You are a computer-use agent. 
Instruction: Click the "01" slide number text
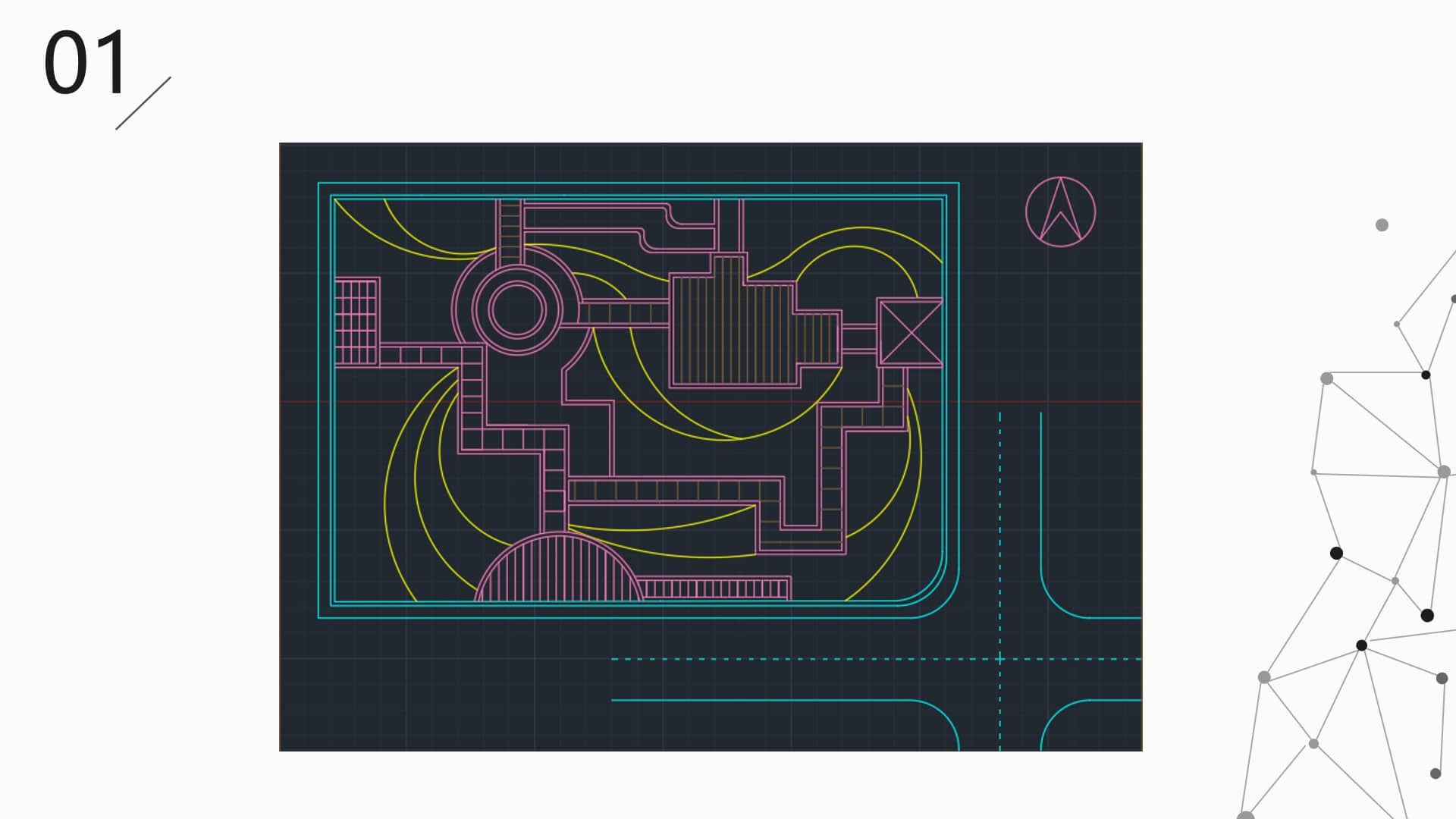86,63
